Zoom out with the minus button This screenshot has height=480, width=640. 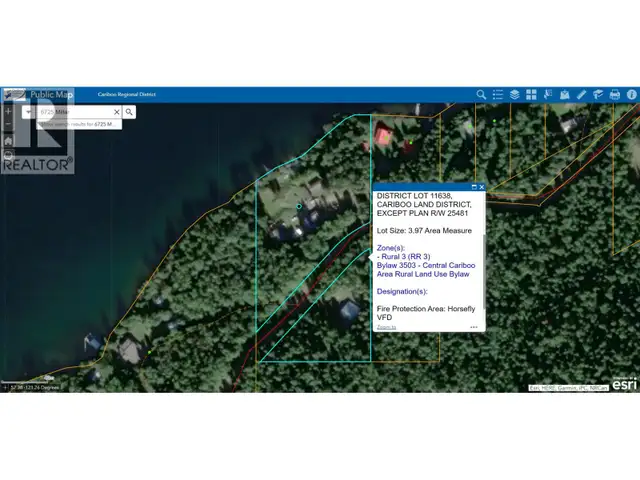click(8, 124)
